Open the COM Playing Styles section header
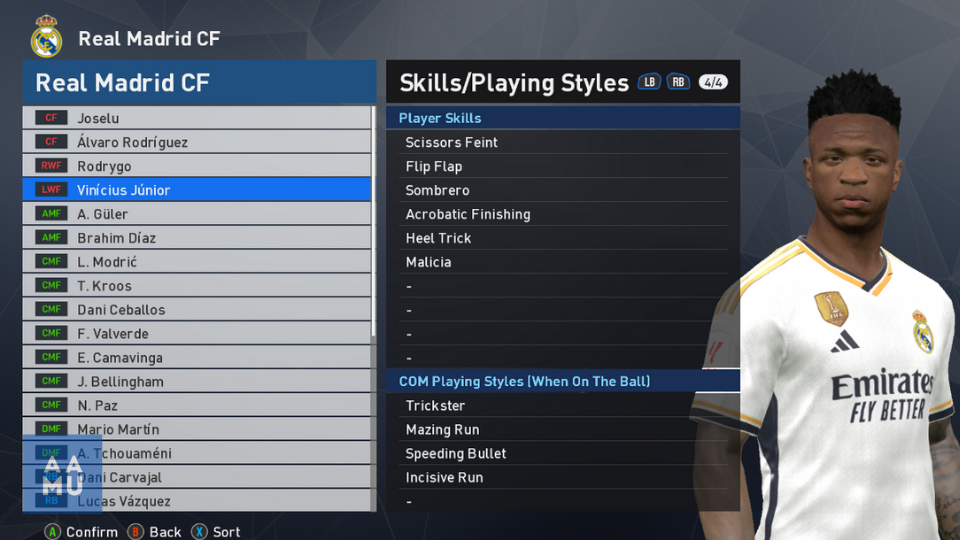The width and height of the screenshot is (960, 540). (x=563, y=381)
